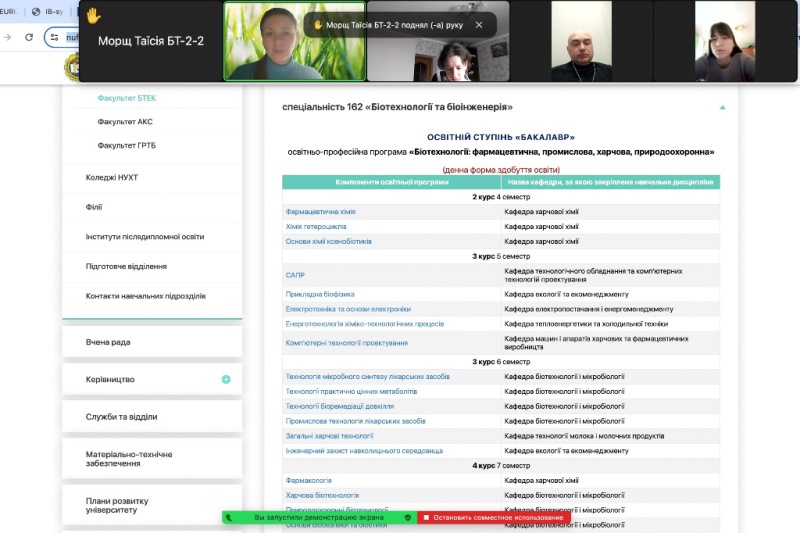Click the Назва кафедри column header
The image size is (800, 533).
click(611, 182)
